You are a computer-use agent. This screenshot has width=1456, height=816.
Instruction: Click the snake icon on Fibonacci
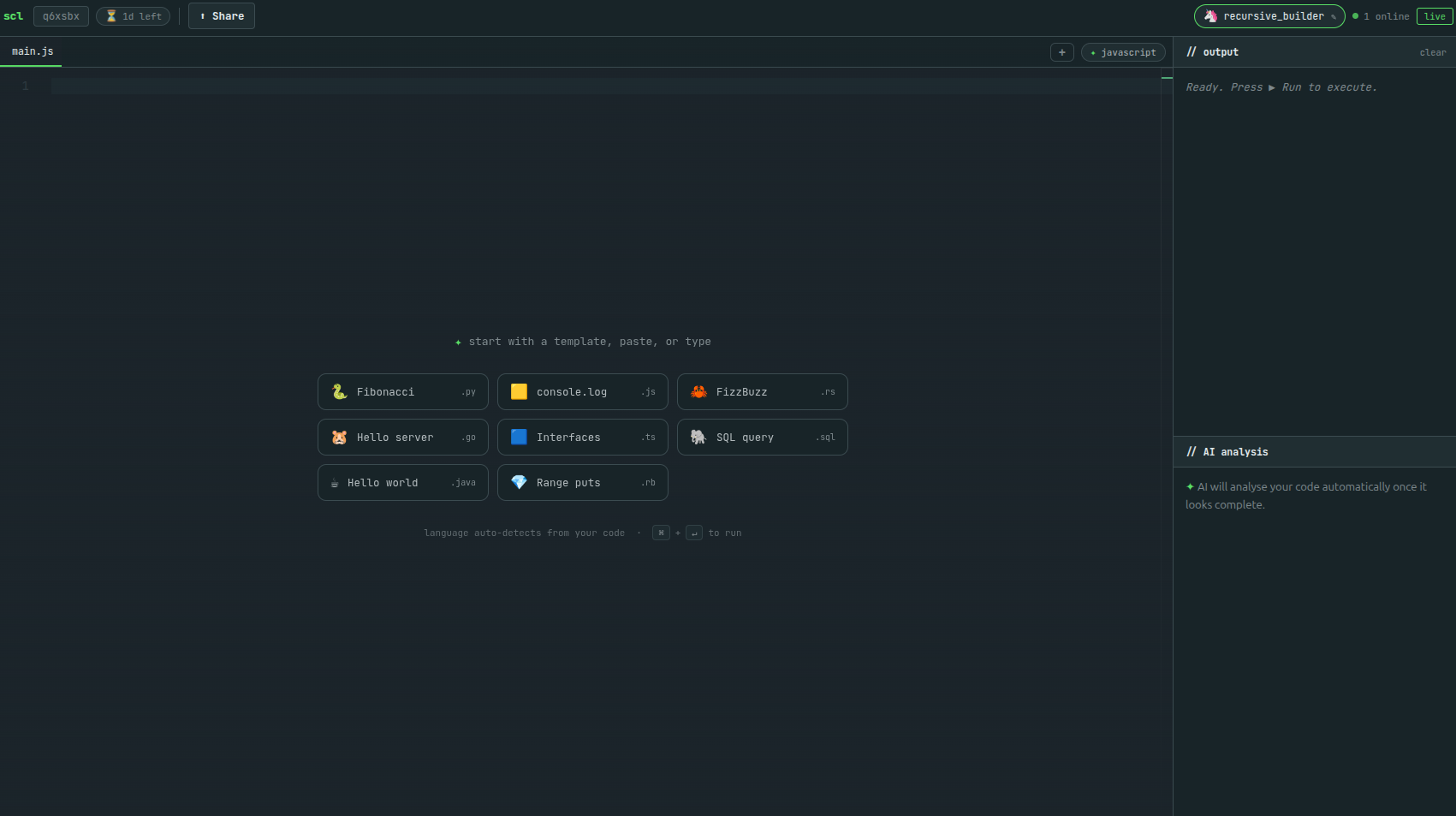pos(339,391)
